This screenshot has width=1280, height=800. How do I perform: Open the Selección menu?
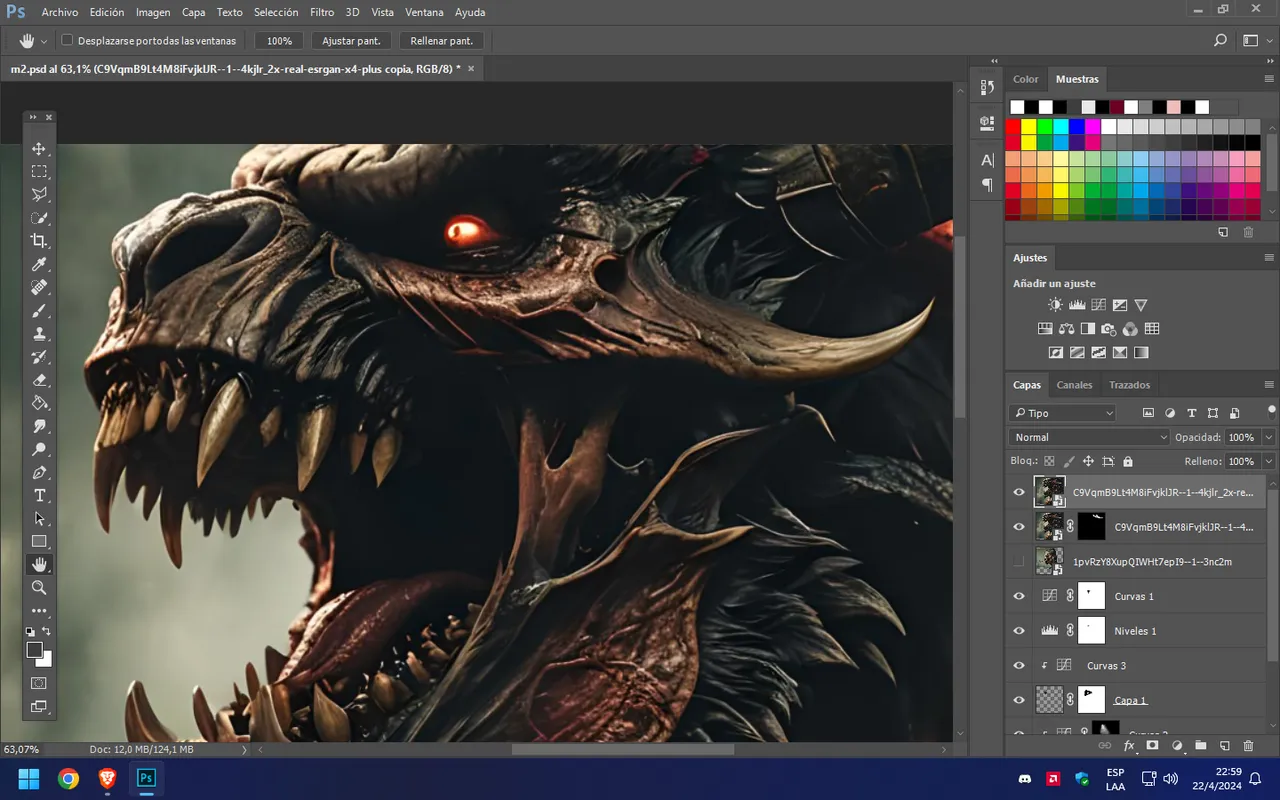(276, 13)
